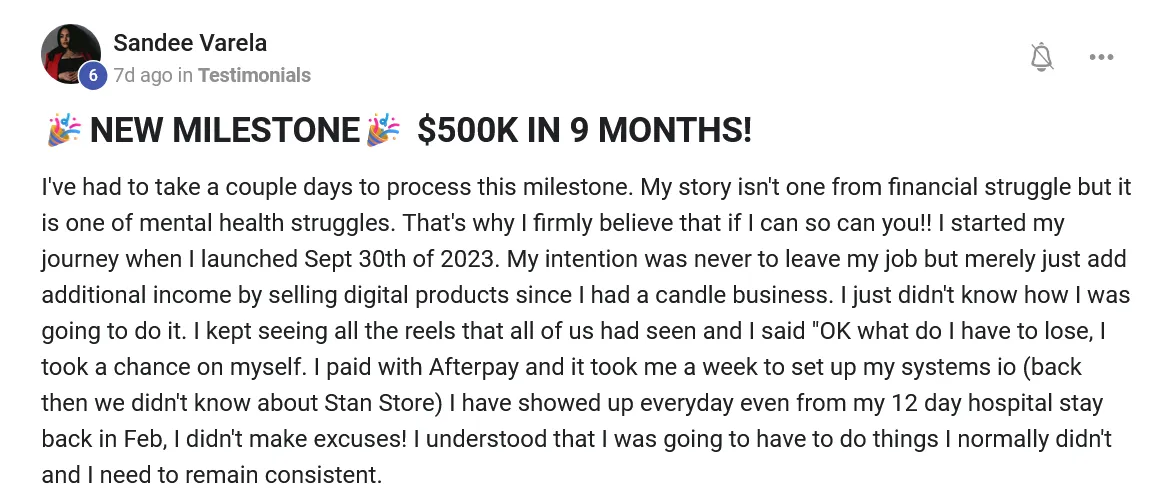Click the word in before Testimonials
Viewport: 1167px width, 495px height.
pyautogui.click(x=185, y=75)
